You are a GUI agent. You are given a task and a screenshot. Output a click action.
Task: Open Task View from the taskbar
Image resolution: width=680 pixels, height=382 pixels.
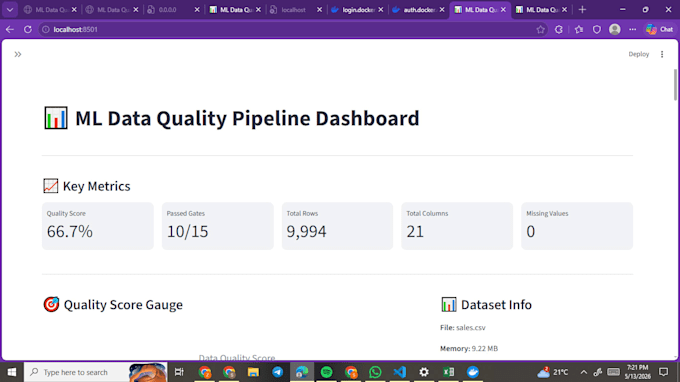(179, 372)
